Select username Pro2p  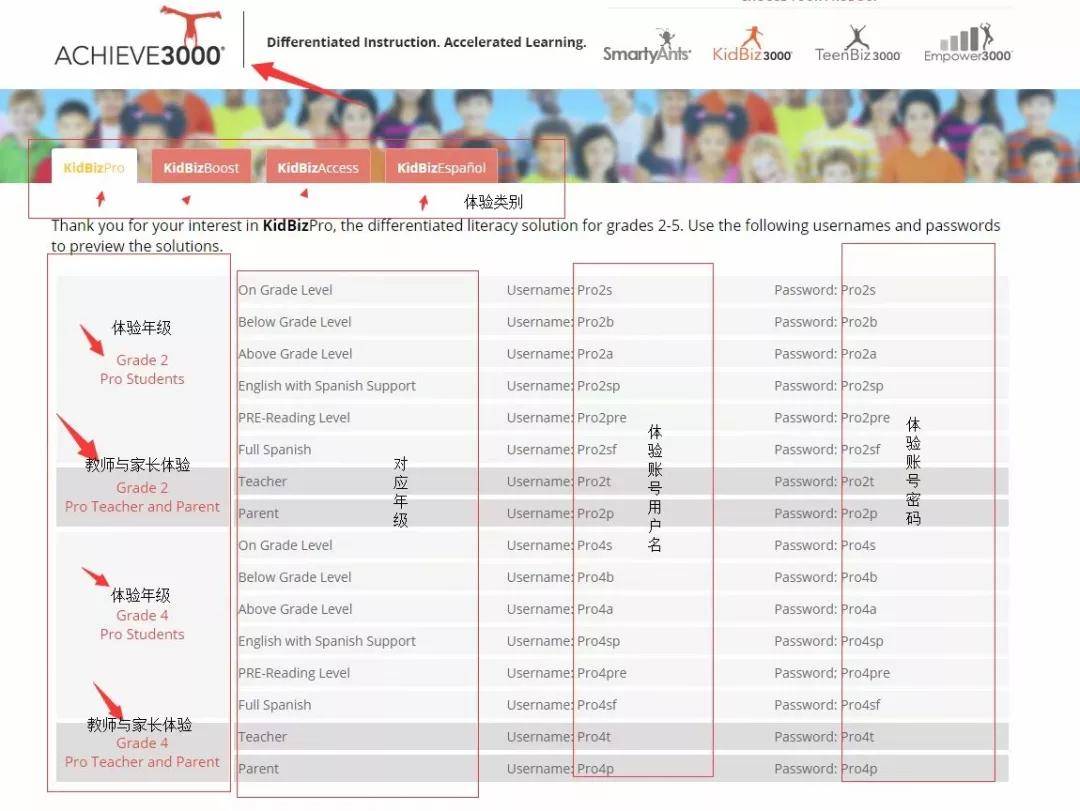point(595,513)
